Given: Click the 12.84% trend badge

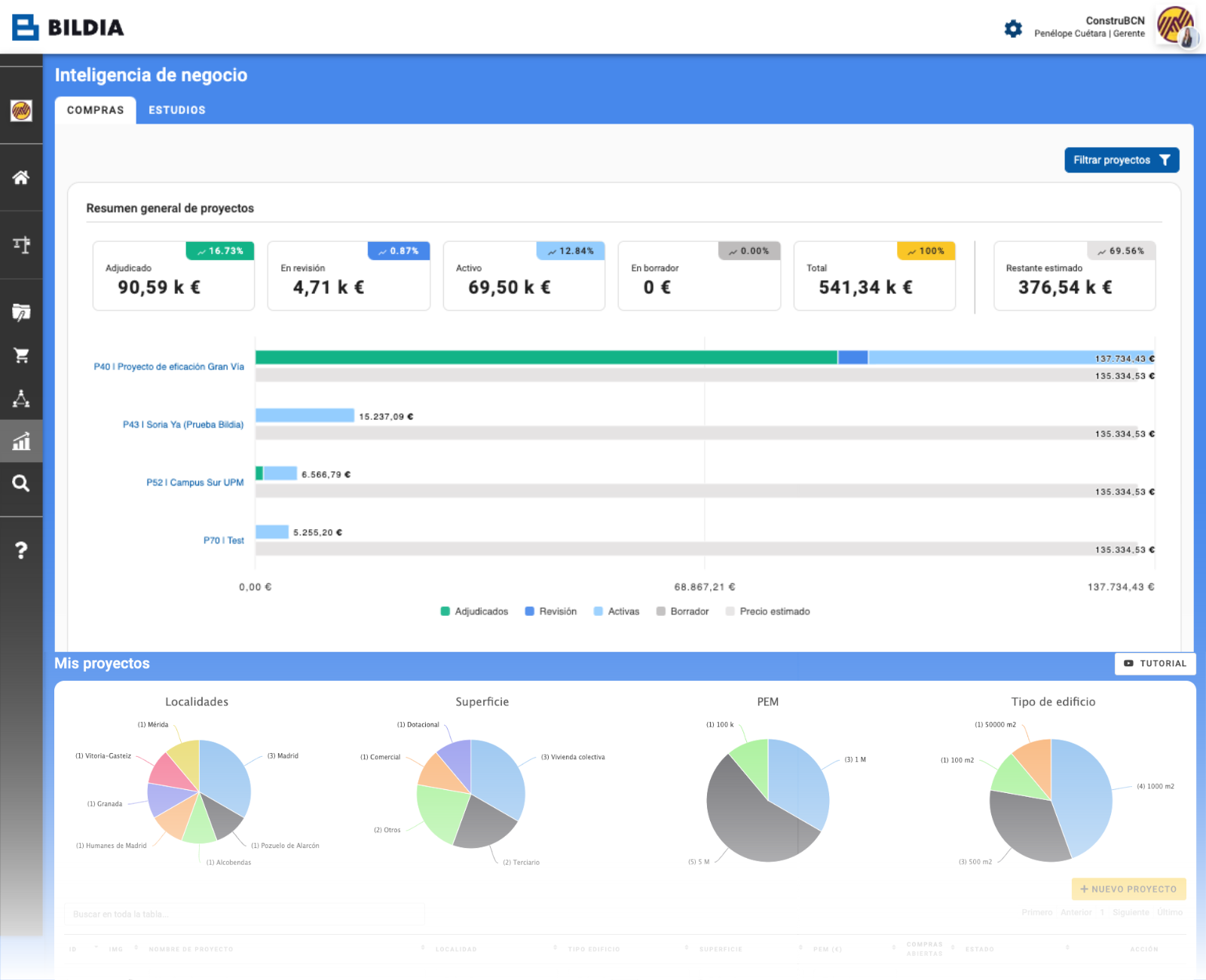Looking at the screenshot, I should (x=571, y=251).
